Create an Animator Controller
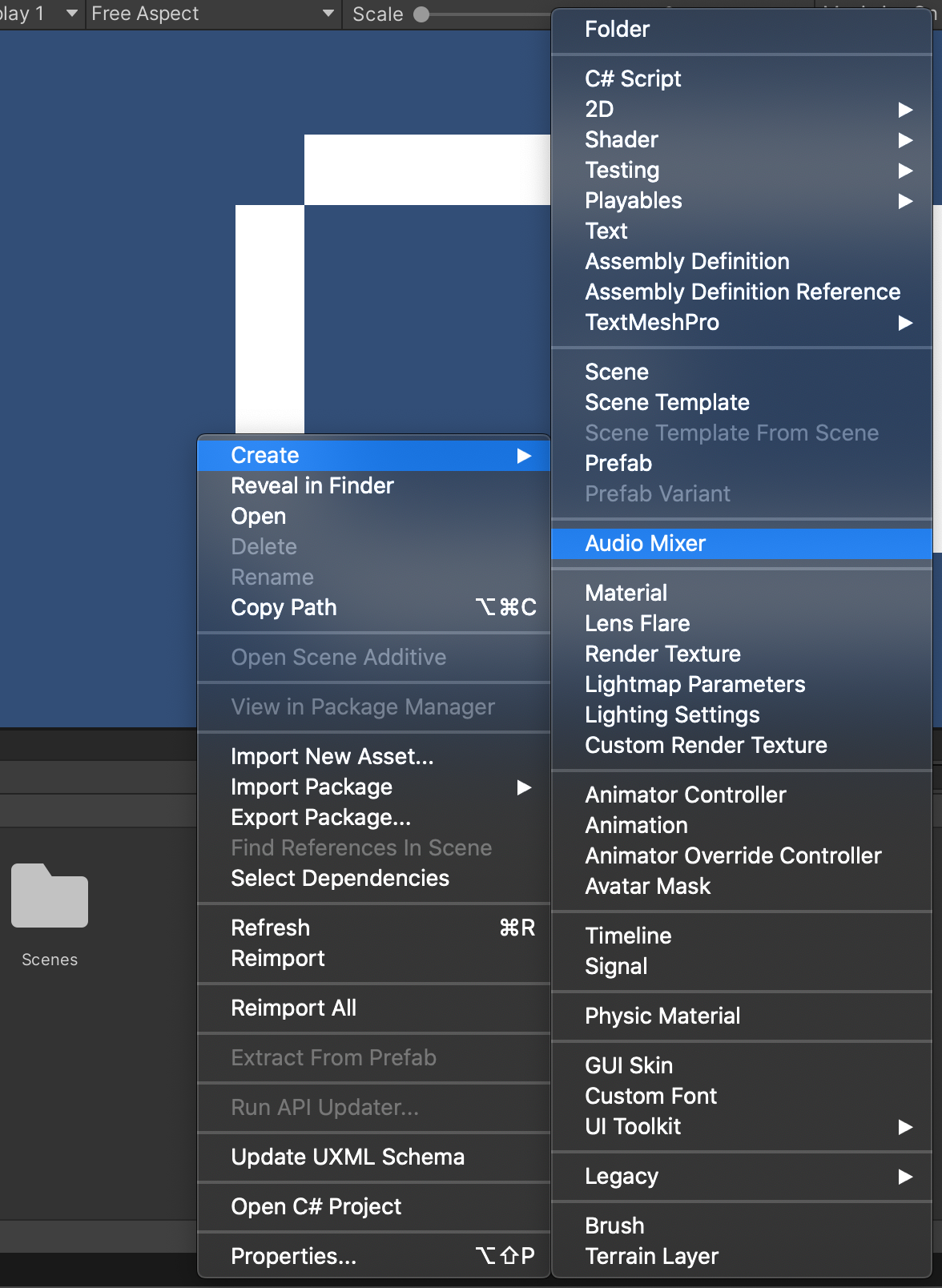The height and width of the screenshot is (1288, 942). coord(742,795)
